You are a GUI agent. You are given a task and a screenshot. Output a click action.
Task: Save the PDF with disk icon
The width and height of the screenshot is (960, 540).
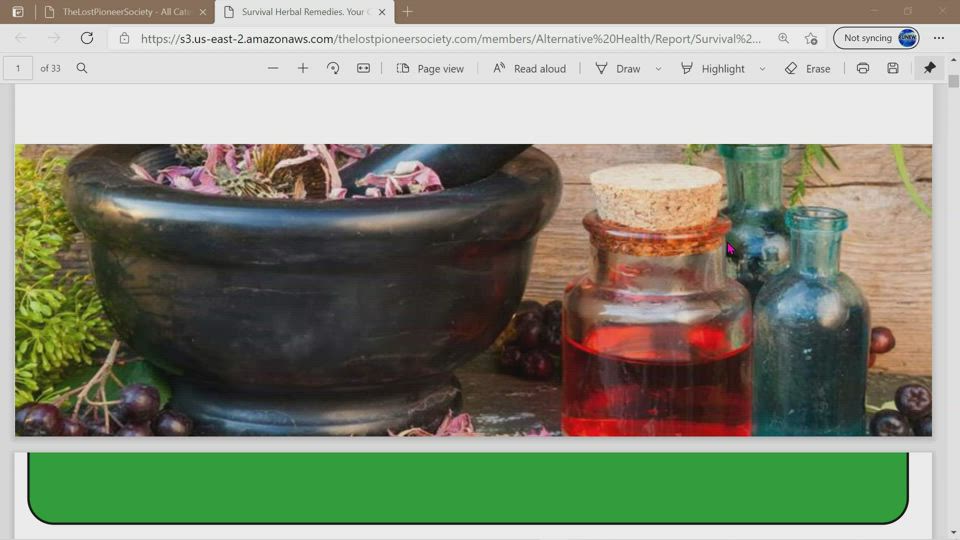coord(893,68)
